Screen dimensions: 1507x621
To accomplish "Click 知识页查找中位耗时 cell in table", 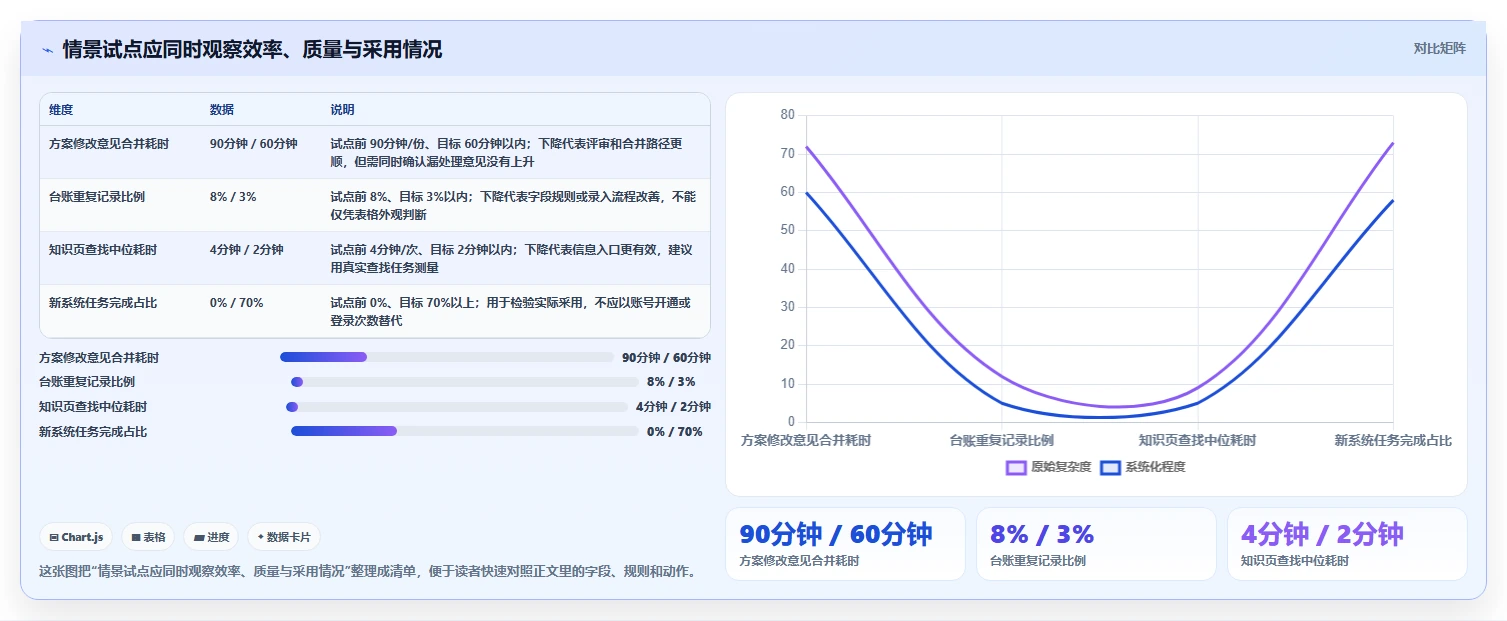I will 103,250.
